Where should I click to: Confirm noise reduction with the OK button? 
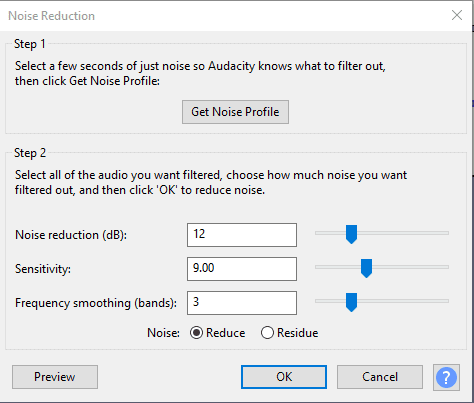[x=284, y=377]
